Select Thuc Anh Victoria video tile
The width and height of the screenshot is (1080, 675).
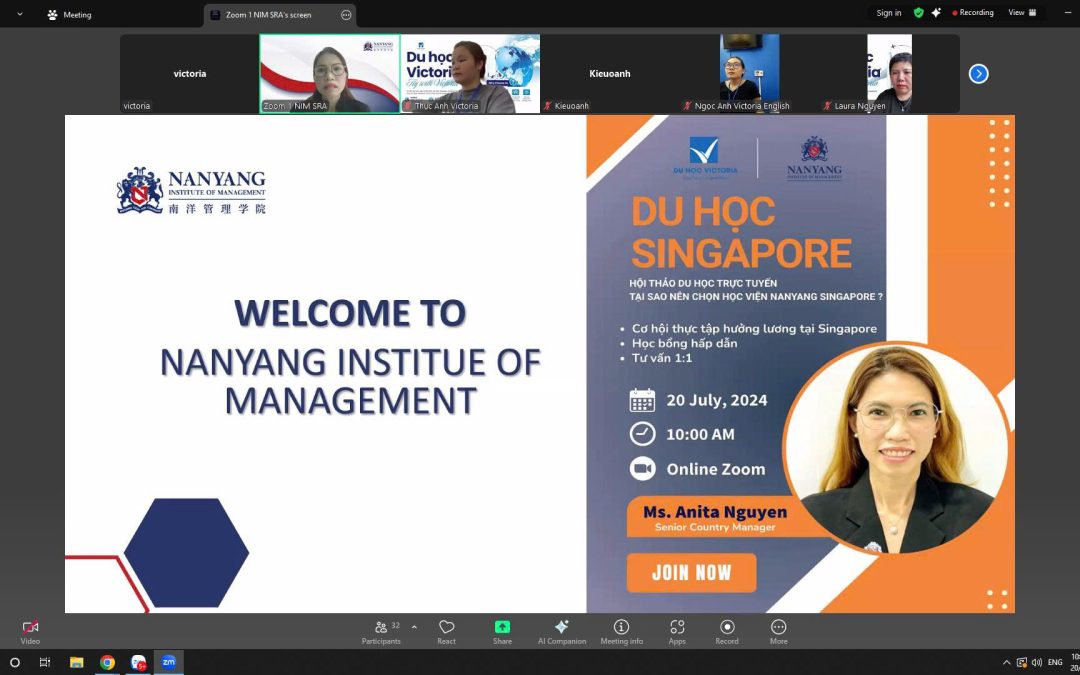click(470, 74)
